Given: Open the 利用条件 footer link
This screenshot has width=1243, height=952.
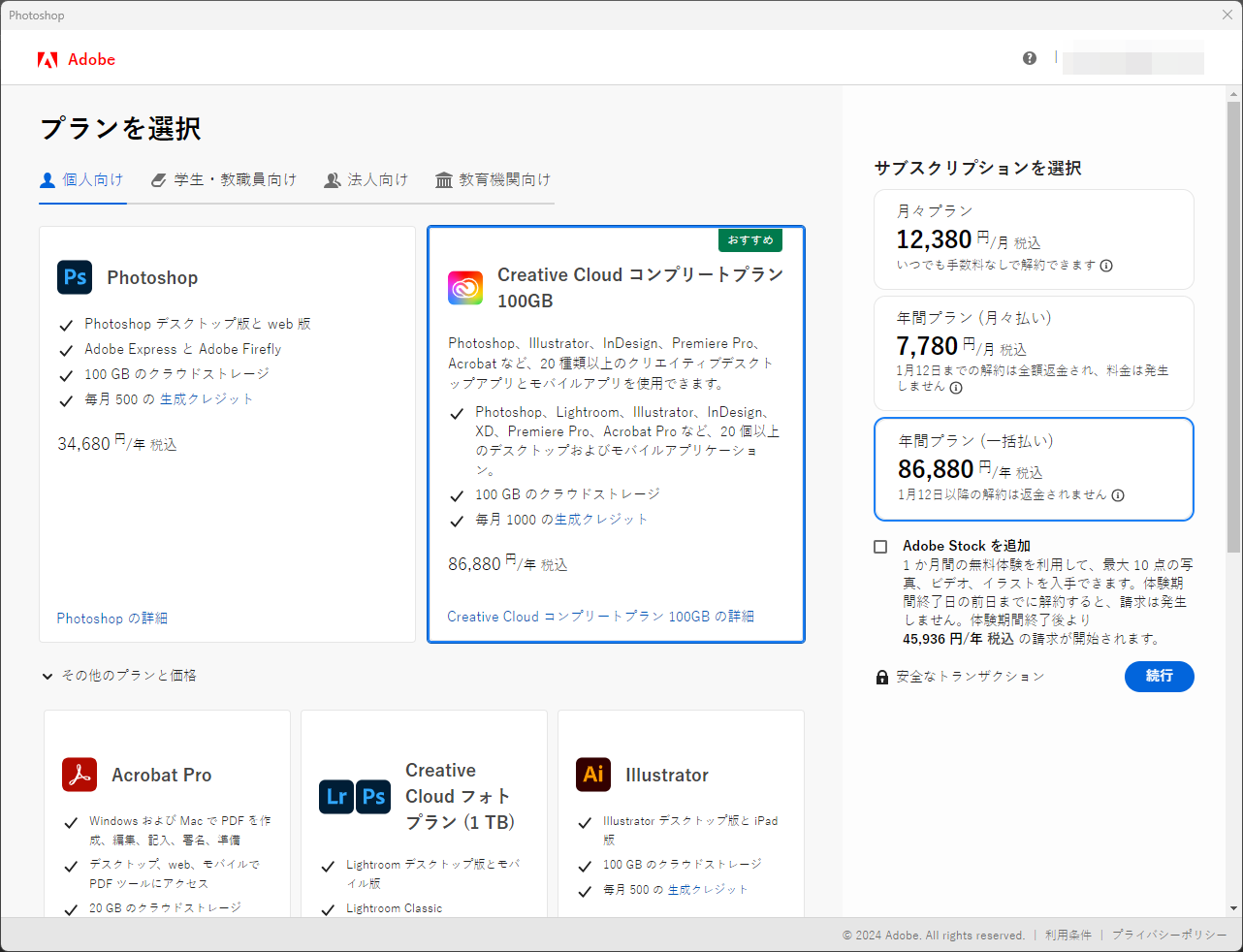Looking at the screenshot, I should (x=1068, y=936).
